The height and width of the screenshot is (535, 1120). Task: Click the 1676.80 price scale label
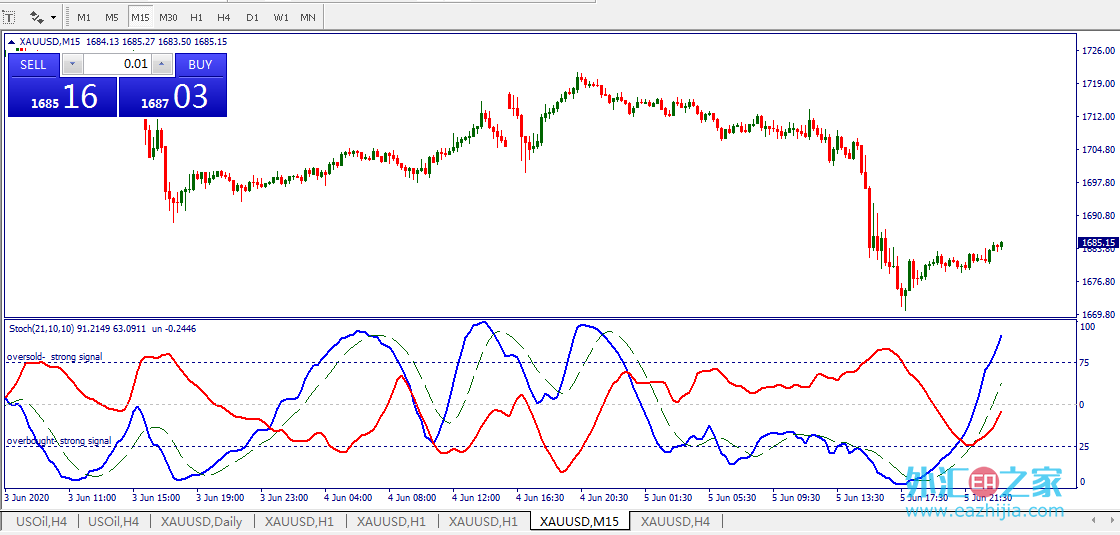coord(1099,281)
